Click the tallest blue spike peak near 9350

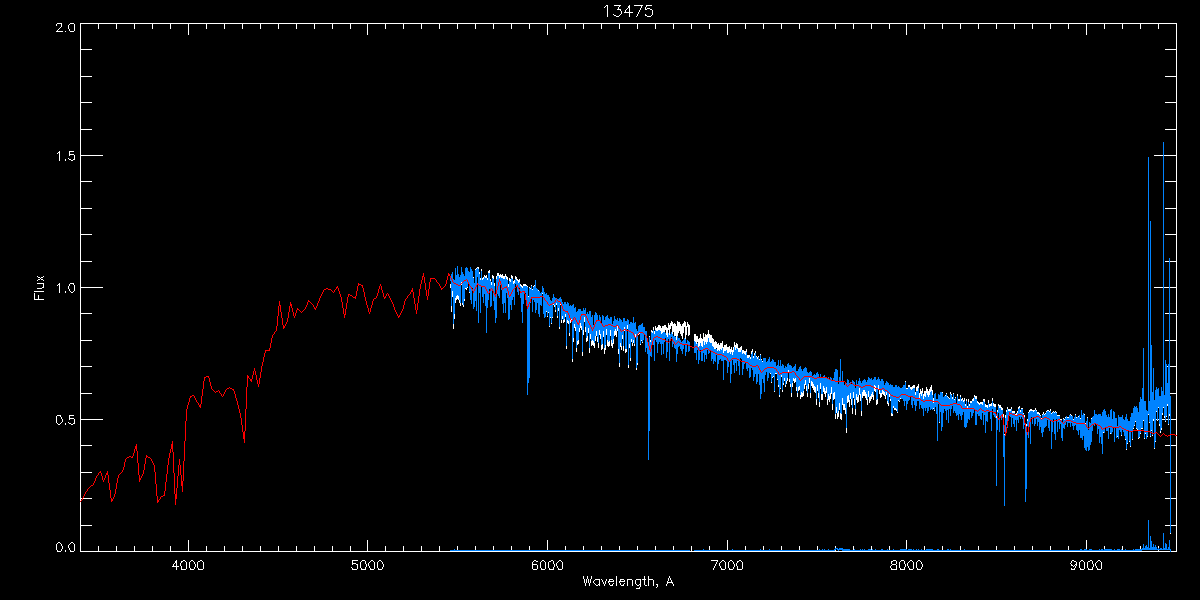point(1148,160)
